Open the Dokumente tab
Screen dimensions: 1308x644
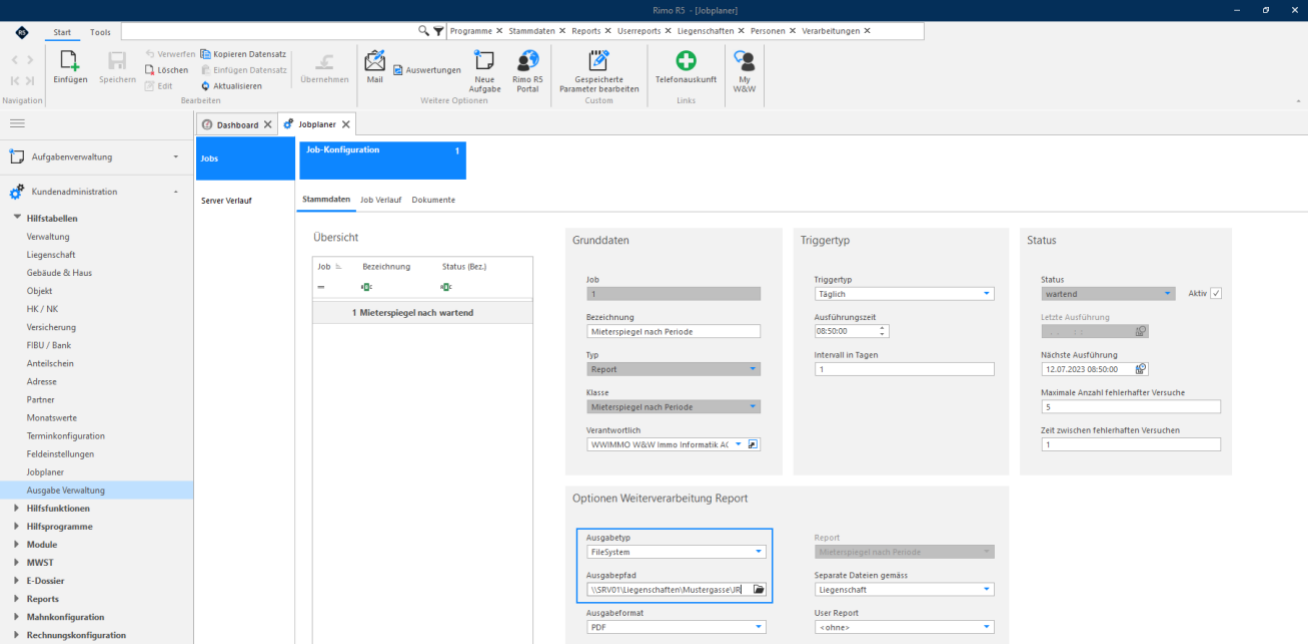click(433, 200)
